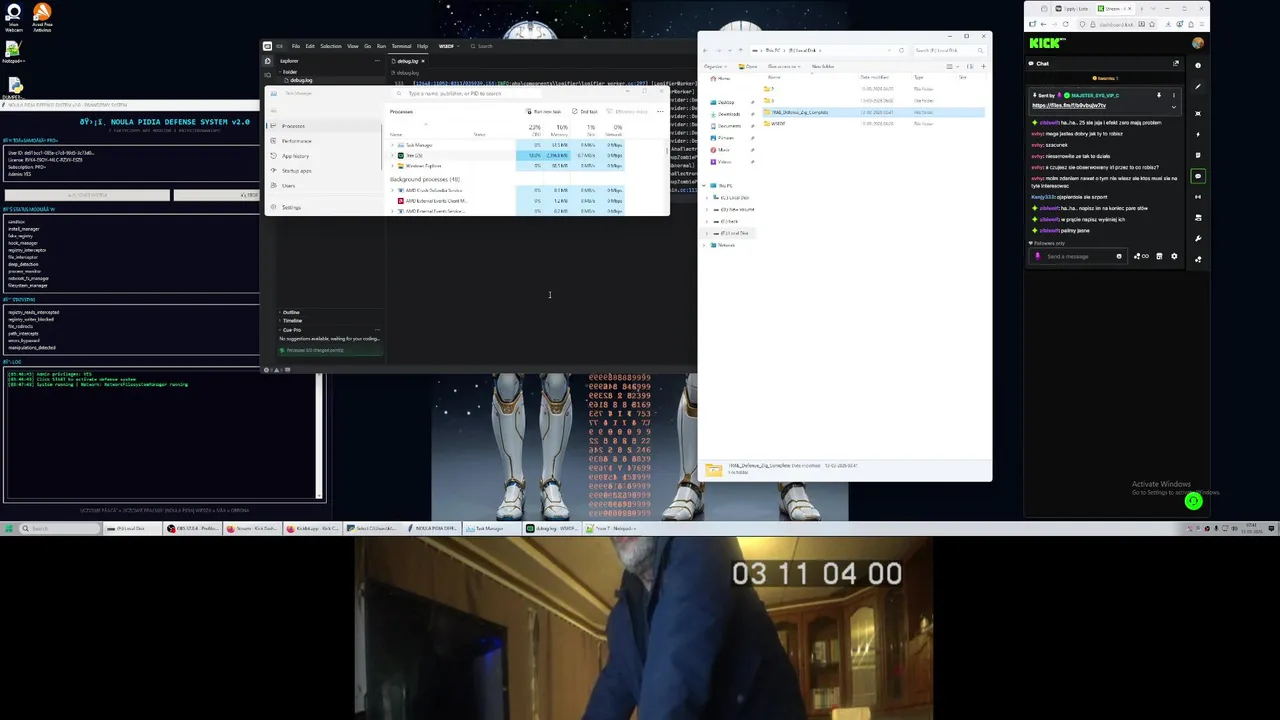1280x720 pixels.
Task: Open the Organize dropdown in File Explorer
Action: tap(714, 67)
